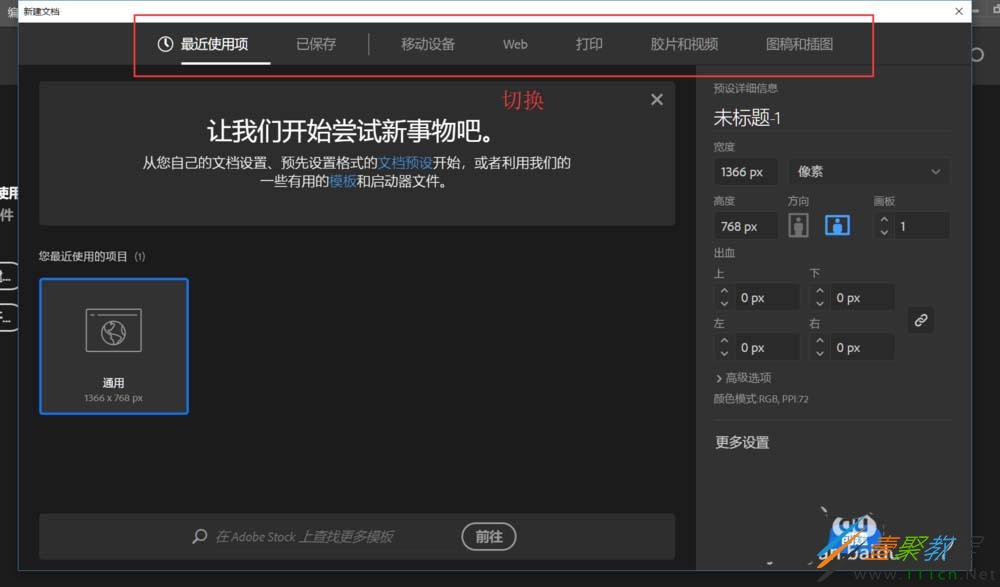Decrease the 上 bleed value
The height and width of the screenshot is (587, 1000).
(724, 304)
